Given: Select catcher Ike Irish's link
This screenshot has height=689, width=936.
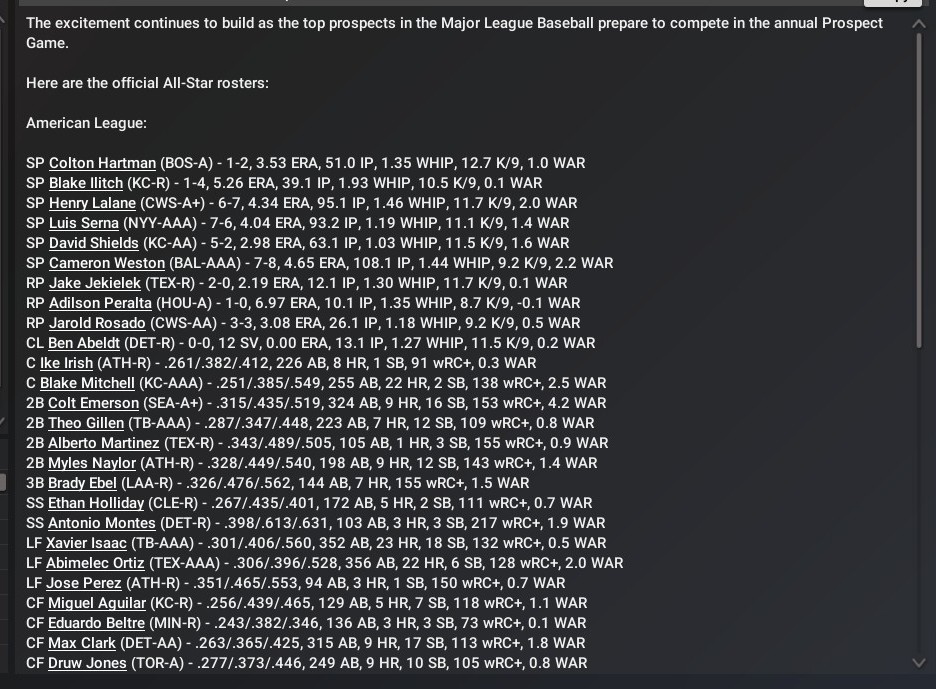Looking at the screenshot, I should pyautogui.click(x=66, y=363).
